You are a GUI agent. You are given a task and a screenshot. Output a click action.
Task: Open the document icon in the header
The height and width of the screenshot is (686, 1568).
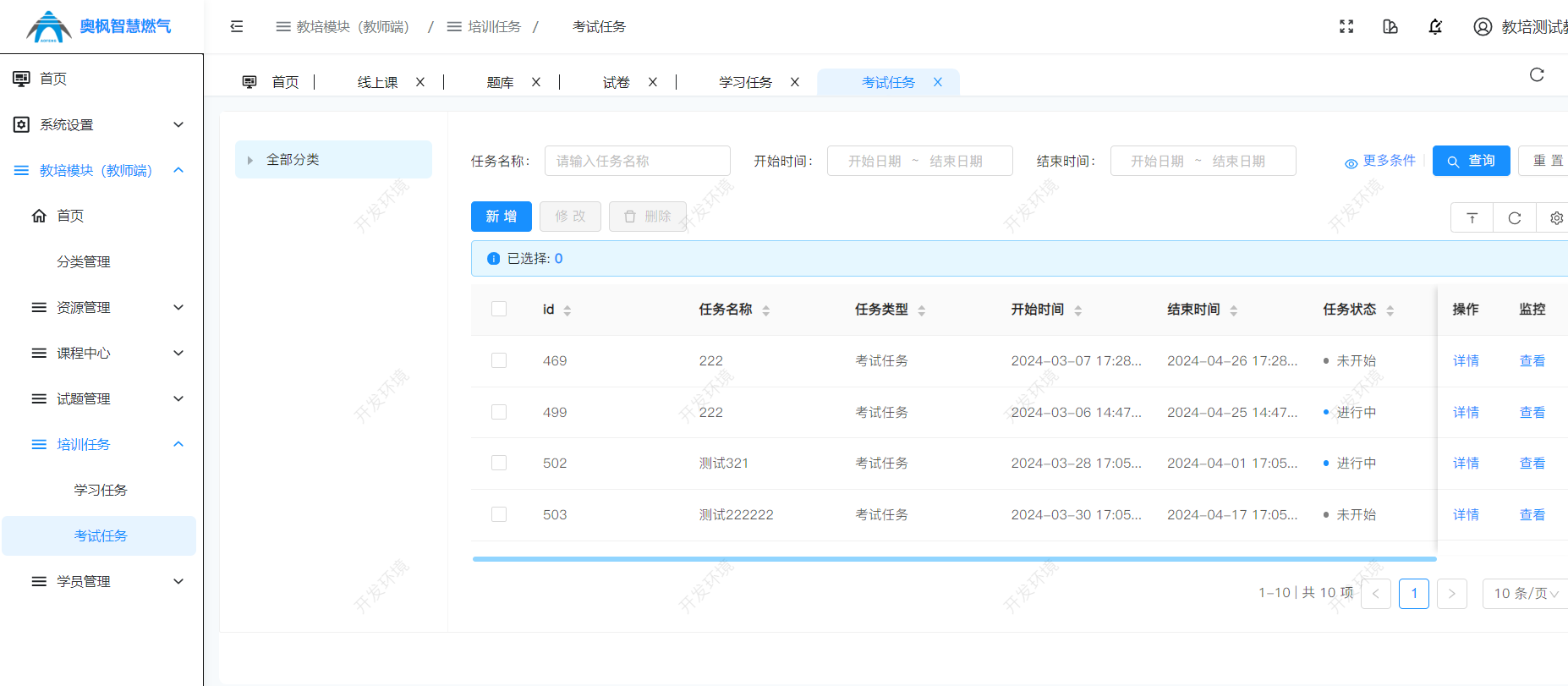1390,26
